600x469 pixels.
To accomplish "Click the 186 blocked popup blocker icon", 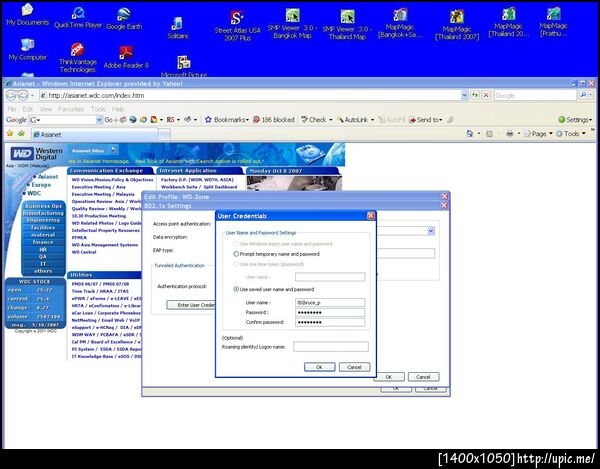I will tap(274, 120).
